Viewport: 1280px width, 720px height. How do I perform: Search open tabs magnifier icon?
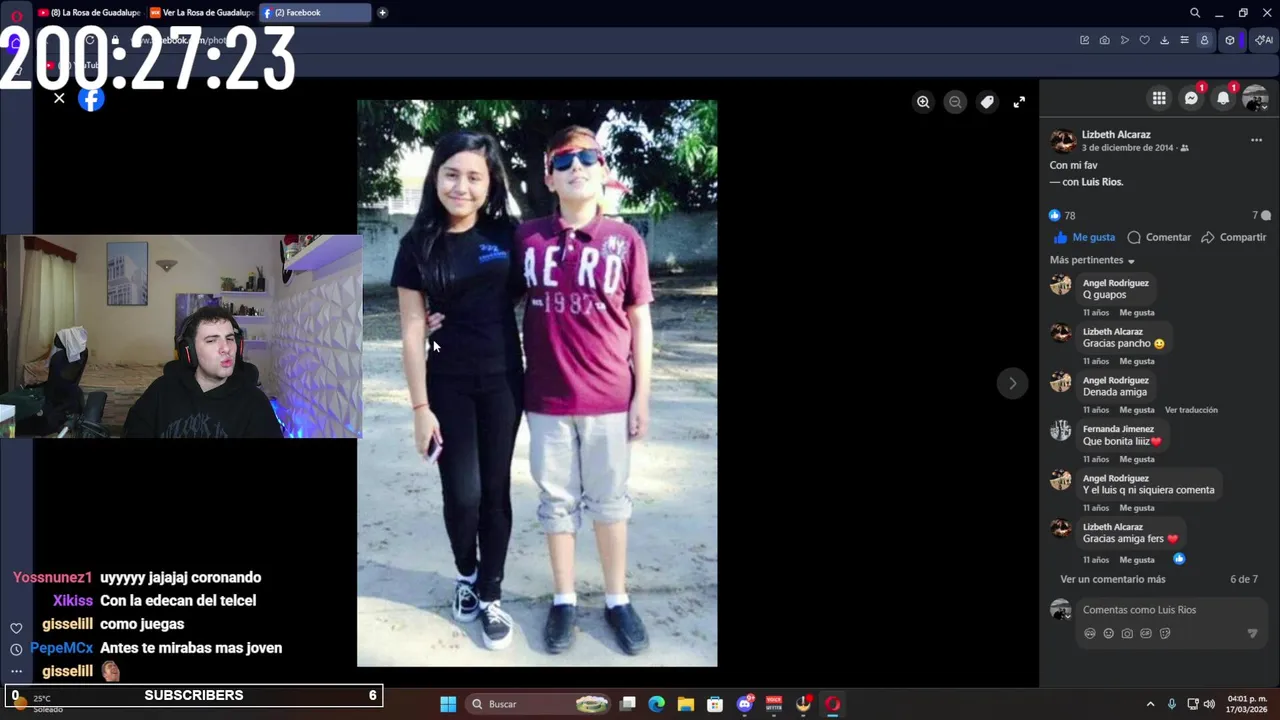click(1195, 13)
